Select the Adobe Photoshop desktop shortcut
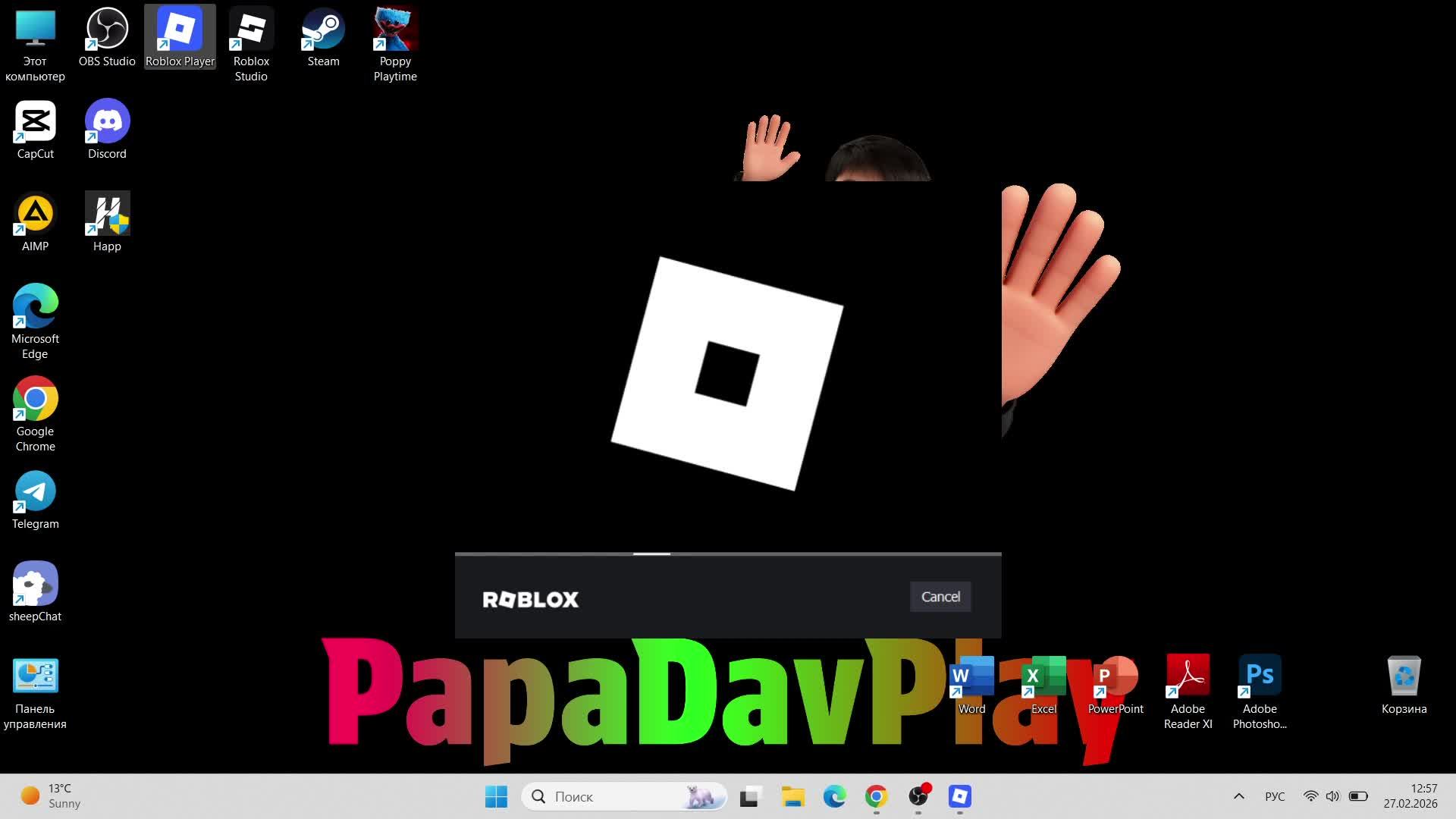This screenshot has height=819, width=1456. (1260, 676)
